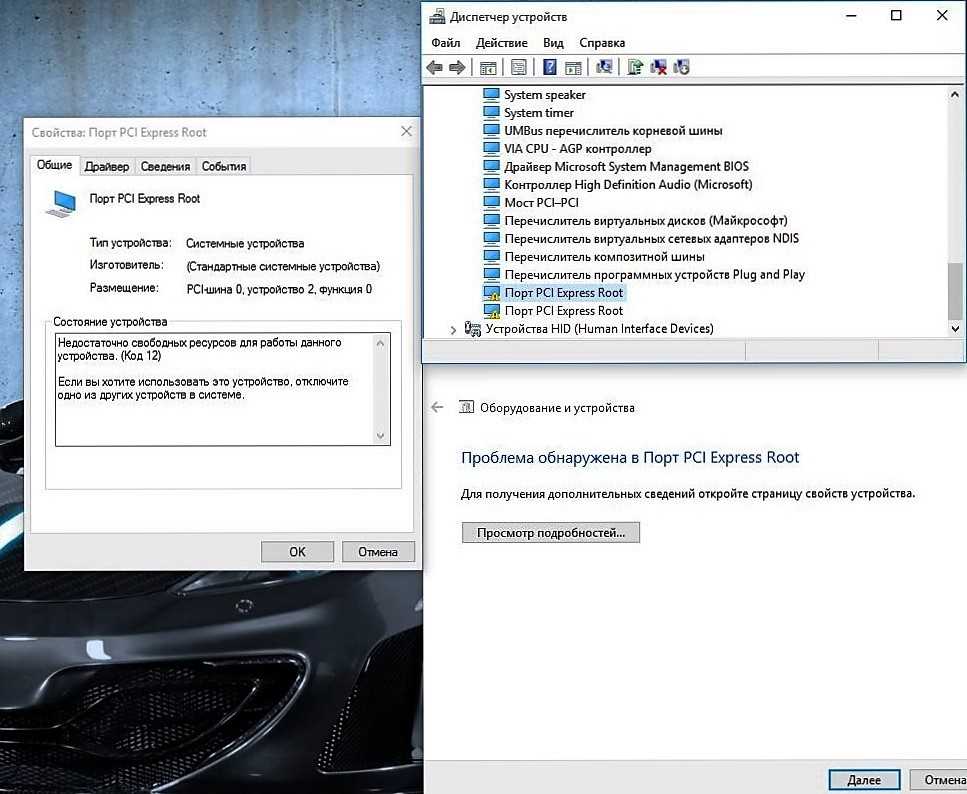Click the warning icon of the highlighted Порт PCI Express Root
This screenshot has width=967, height=794.
point(492,293)
